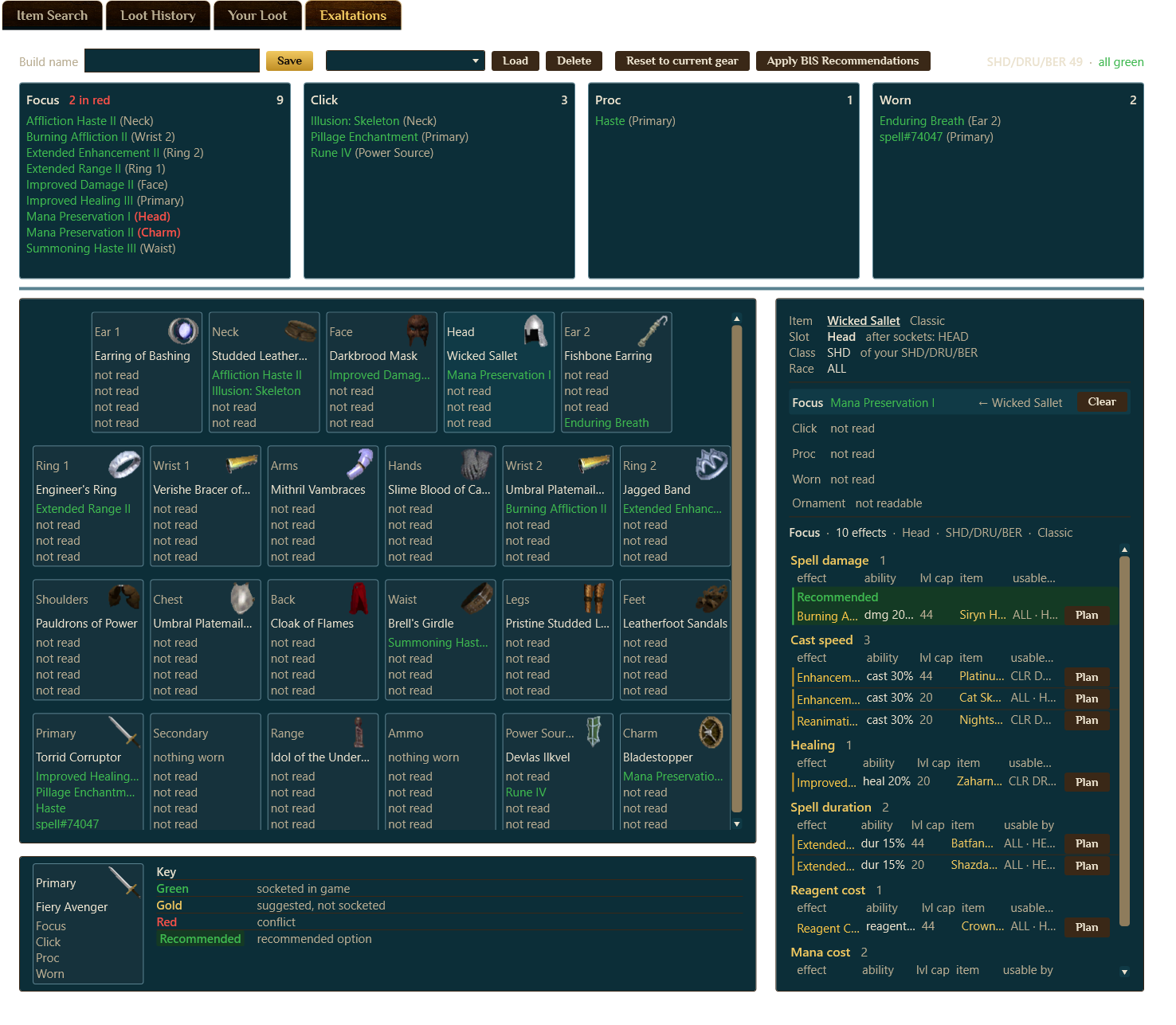Click Pillage Enchantment (Primary) in Click panel
The width and height of the screenshot is (1176, 1025).
click(x=390, y=137)
